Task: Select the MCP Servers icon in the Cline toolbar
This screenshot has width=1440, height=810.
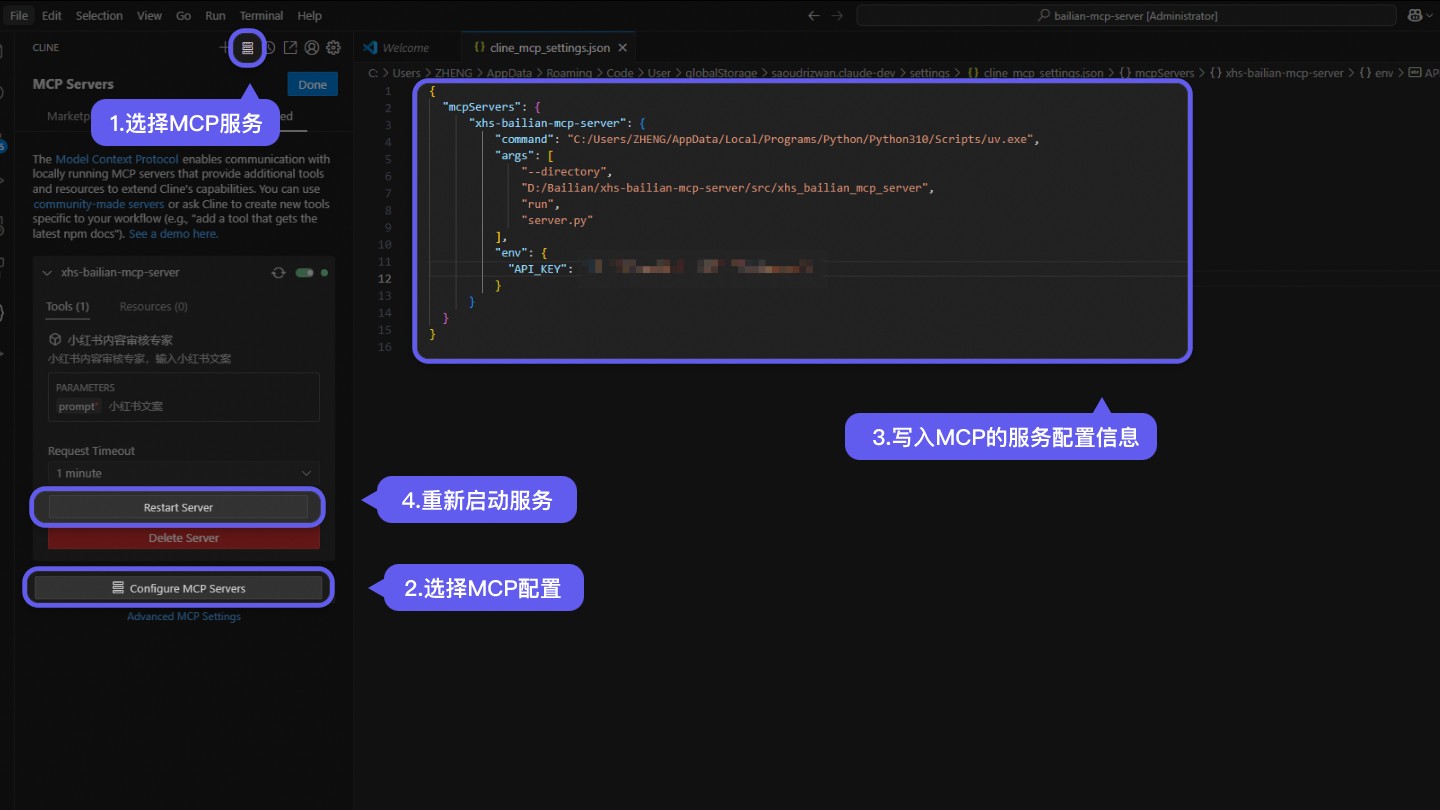Action: click(245, 47)
